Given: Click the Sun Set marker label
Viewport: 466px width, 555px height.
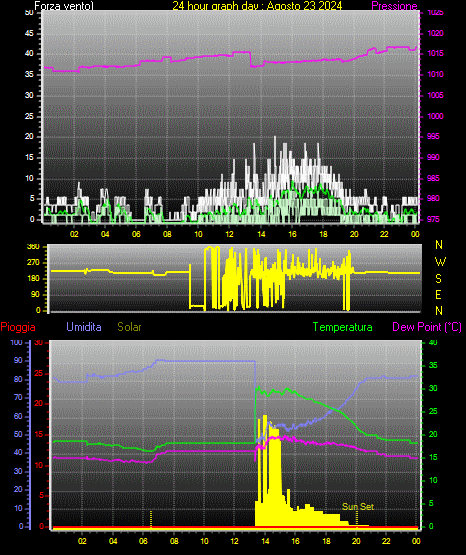Looking at the screenshot, I should tap(358, 507).
